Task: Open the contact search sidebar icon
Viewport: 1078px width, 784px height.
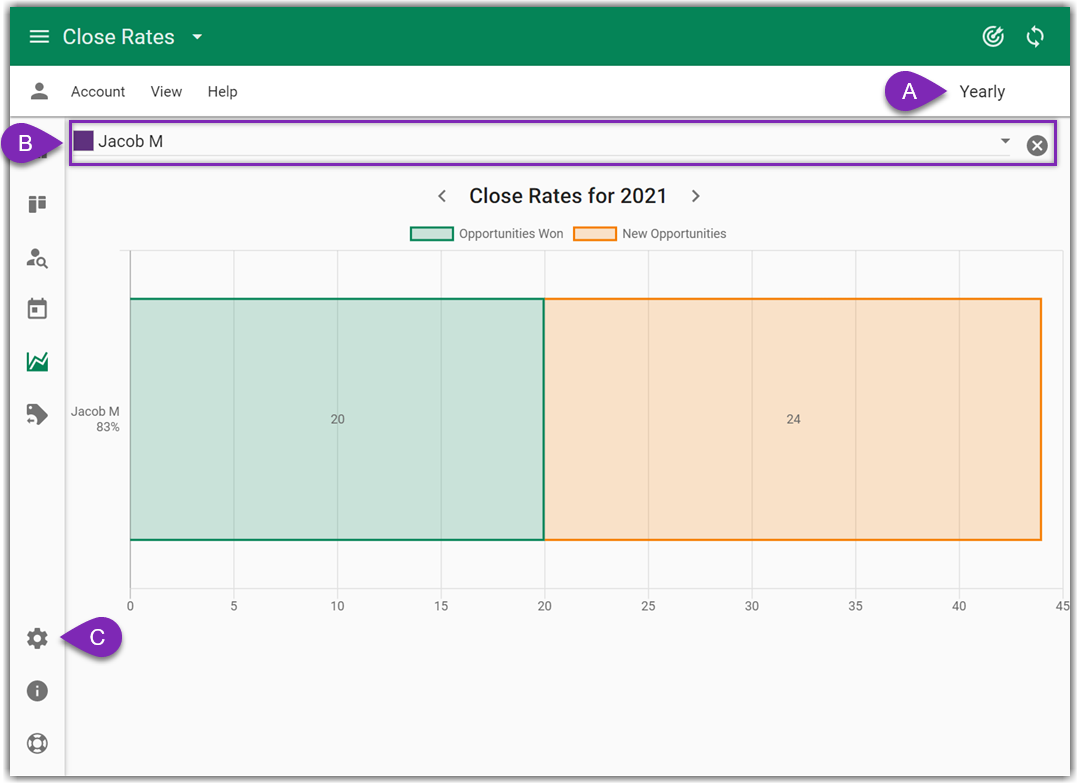Action: click(x=37, y=258)
